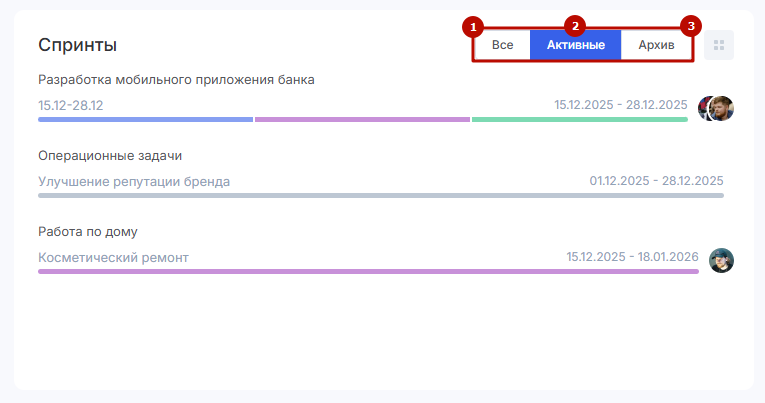
Task: Switch to the Все tab
Action: [502, 45]
